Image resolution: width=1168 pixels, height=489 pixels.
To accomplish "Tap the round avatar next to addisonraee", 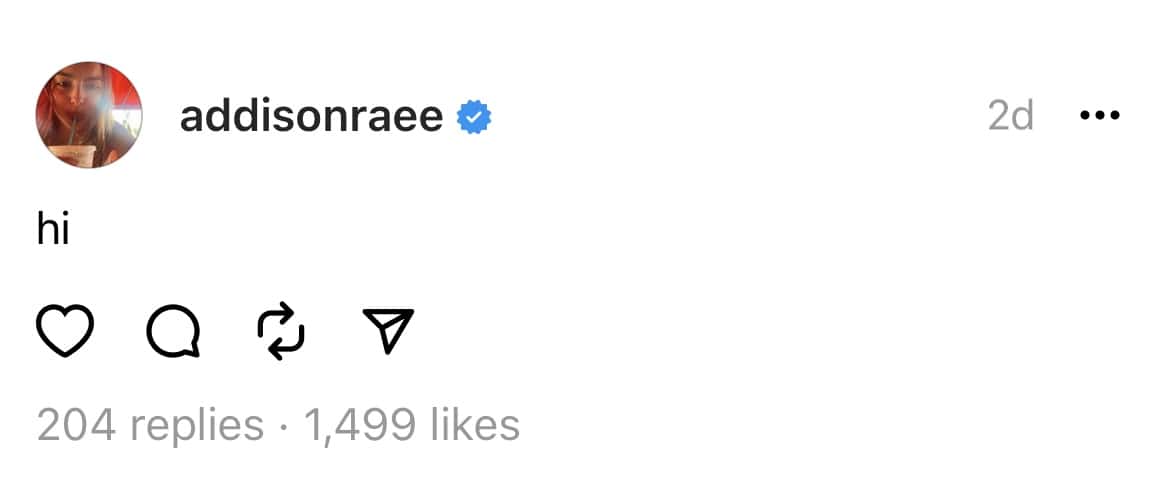I will pos(89,115).
